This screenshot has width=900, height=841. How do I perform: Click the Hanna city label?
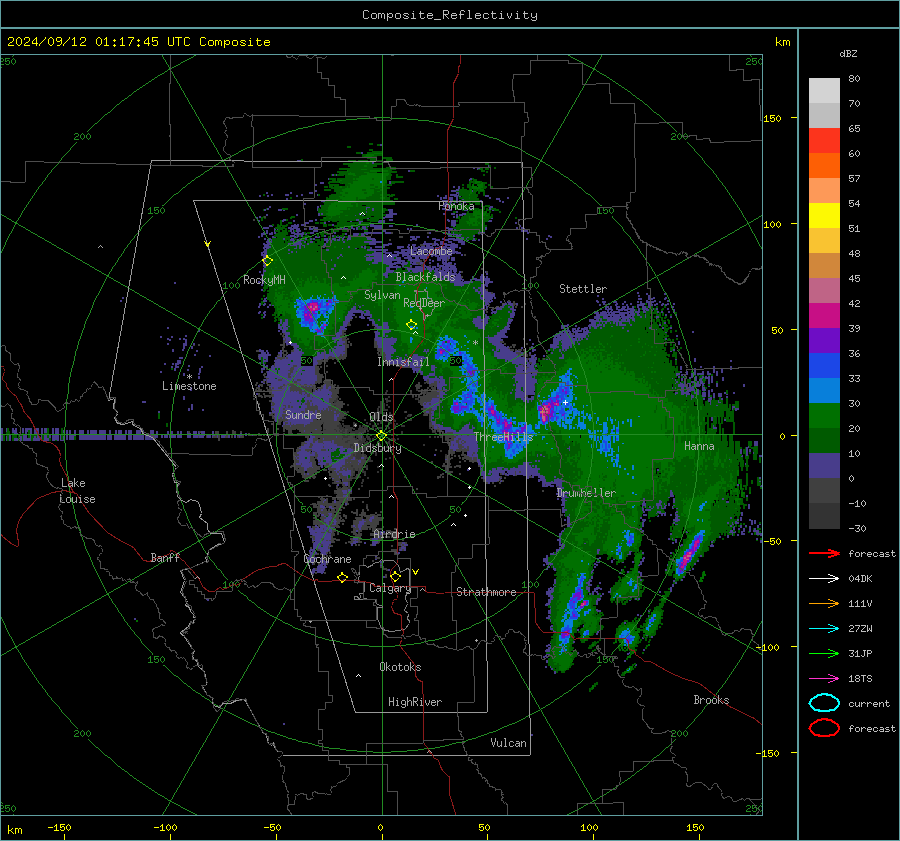(x=699, y=446)
